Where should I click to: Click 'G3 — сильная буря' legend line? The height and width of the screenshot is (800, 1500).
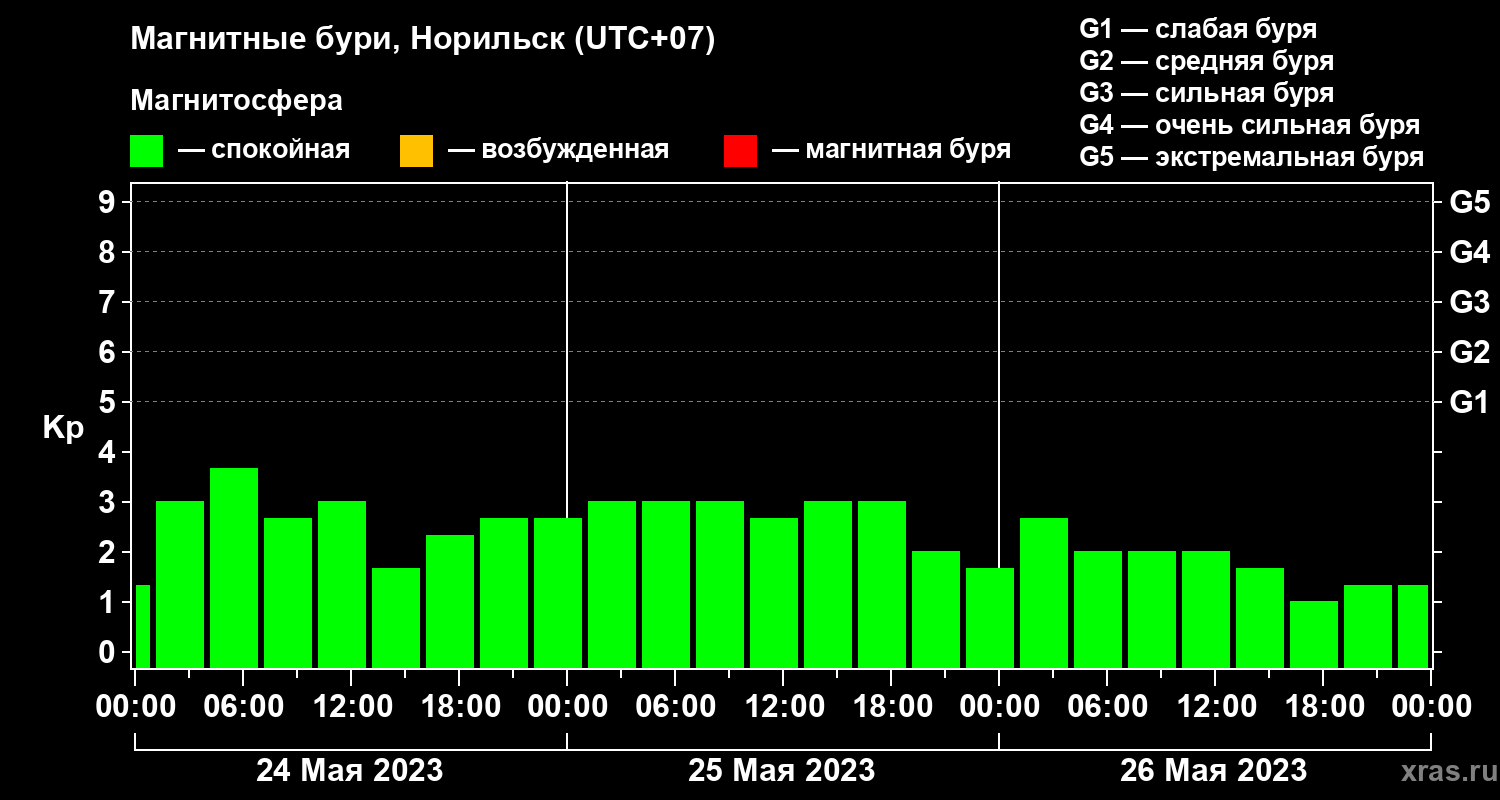[x=1206, y=93]
